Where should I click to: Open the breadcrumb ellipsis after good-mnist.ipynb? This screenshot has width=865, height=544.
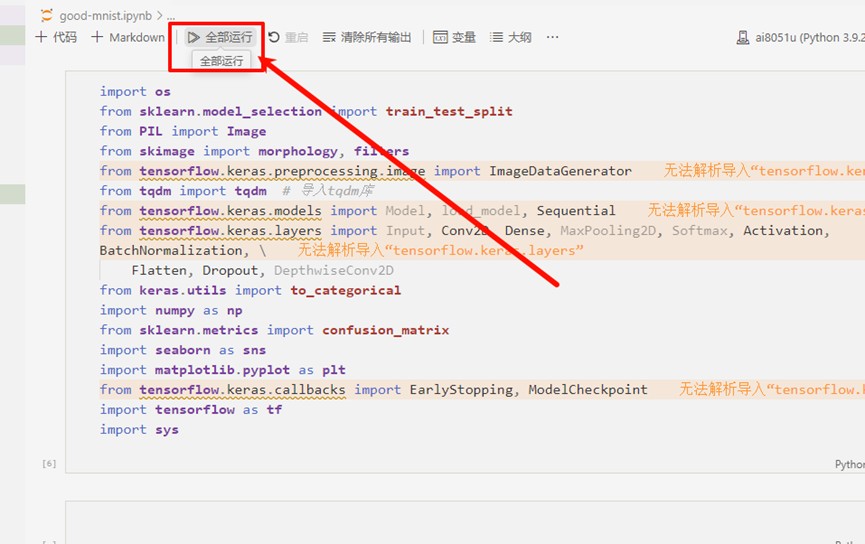tap(171, 17)
